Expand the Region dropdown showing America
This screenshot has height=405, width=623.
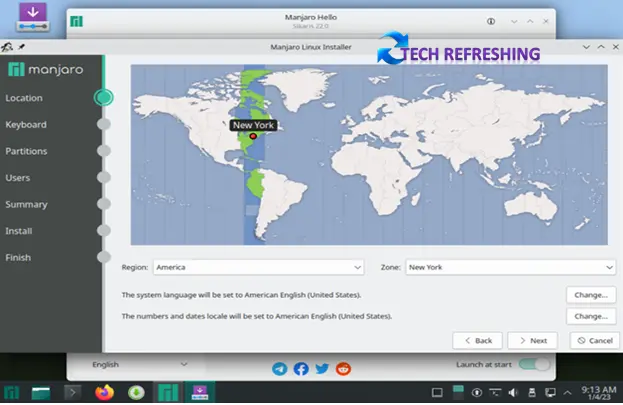tap(258, 268)
